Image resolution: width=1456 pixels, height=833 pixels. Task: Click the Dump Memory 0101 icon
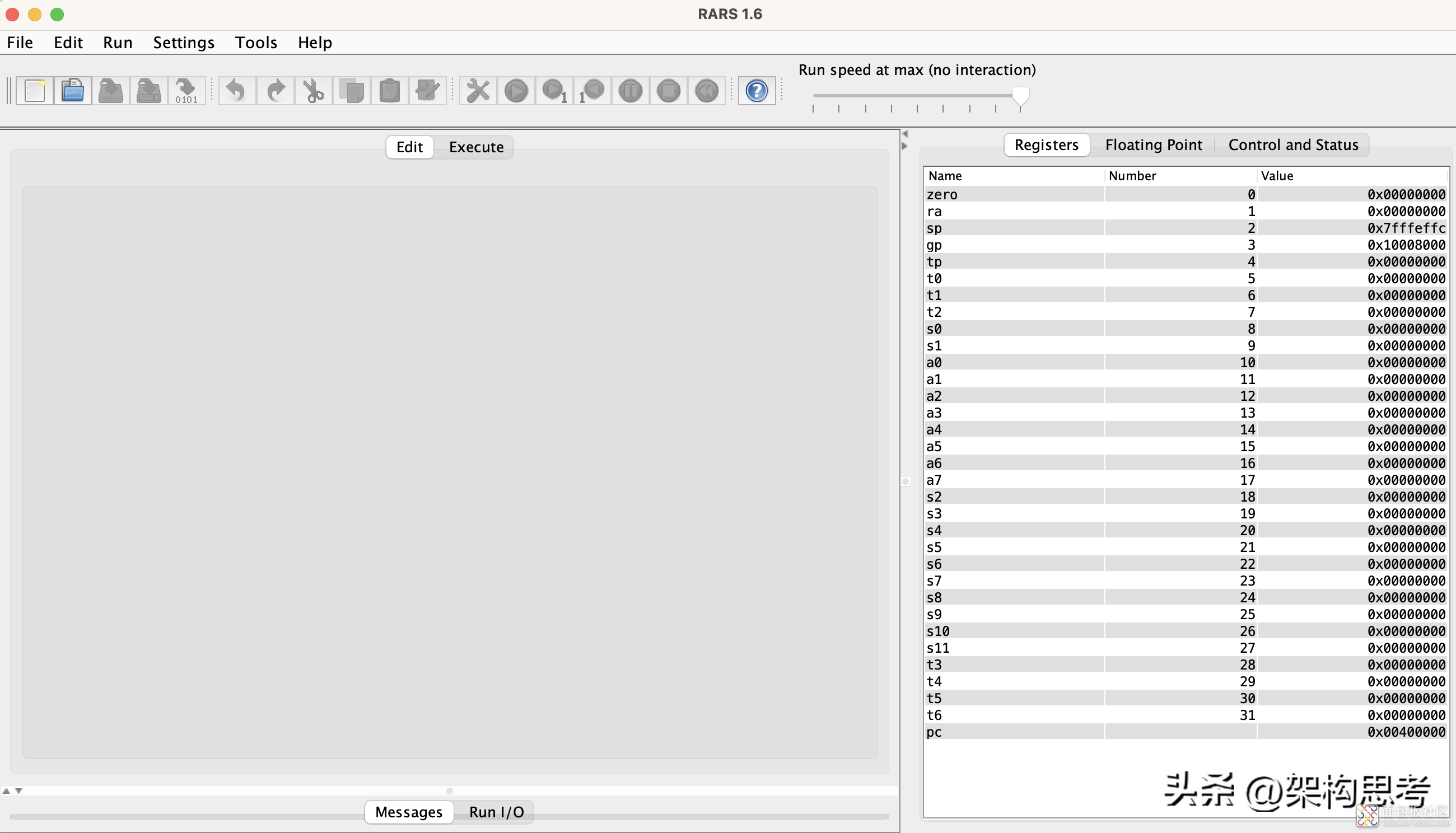(x=186, y=90)
